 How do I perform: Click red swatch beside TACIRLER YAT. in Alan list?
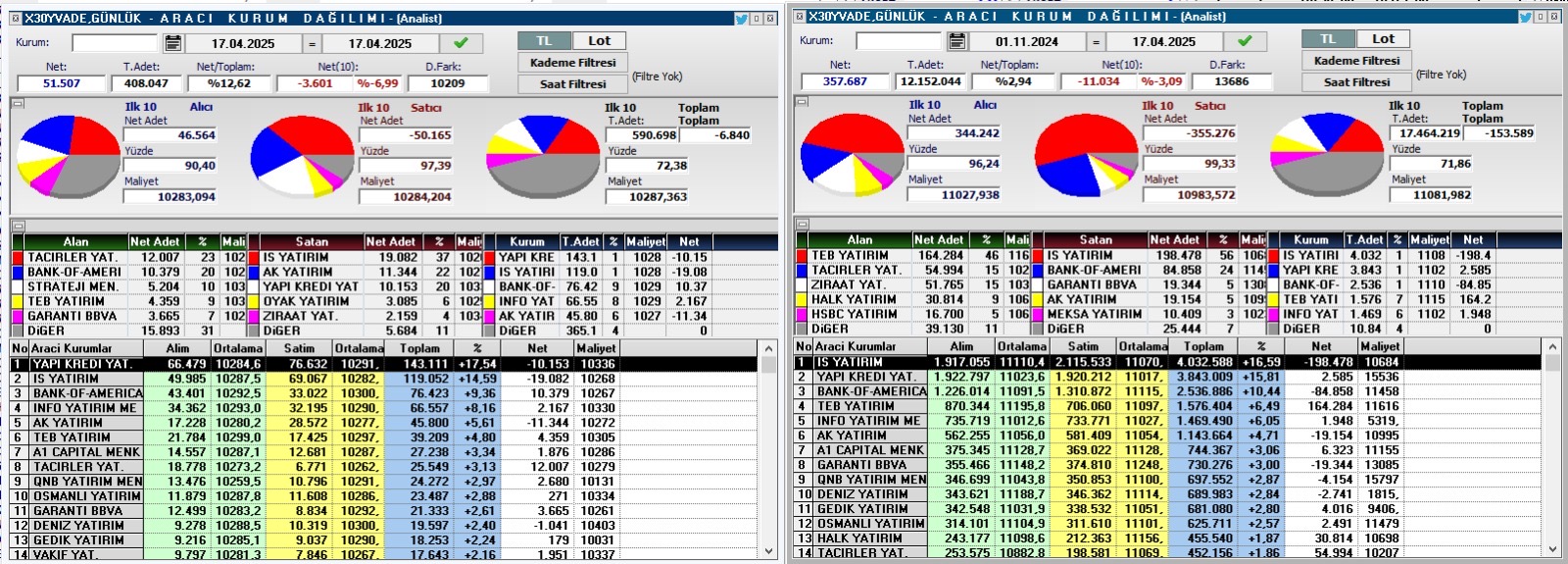coord(19,257)
